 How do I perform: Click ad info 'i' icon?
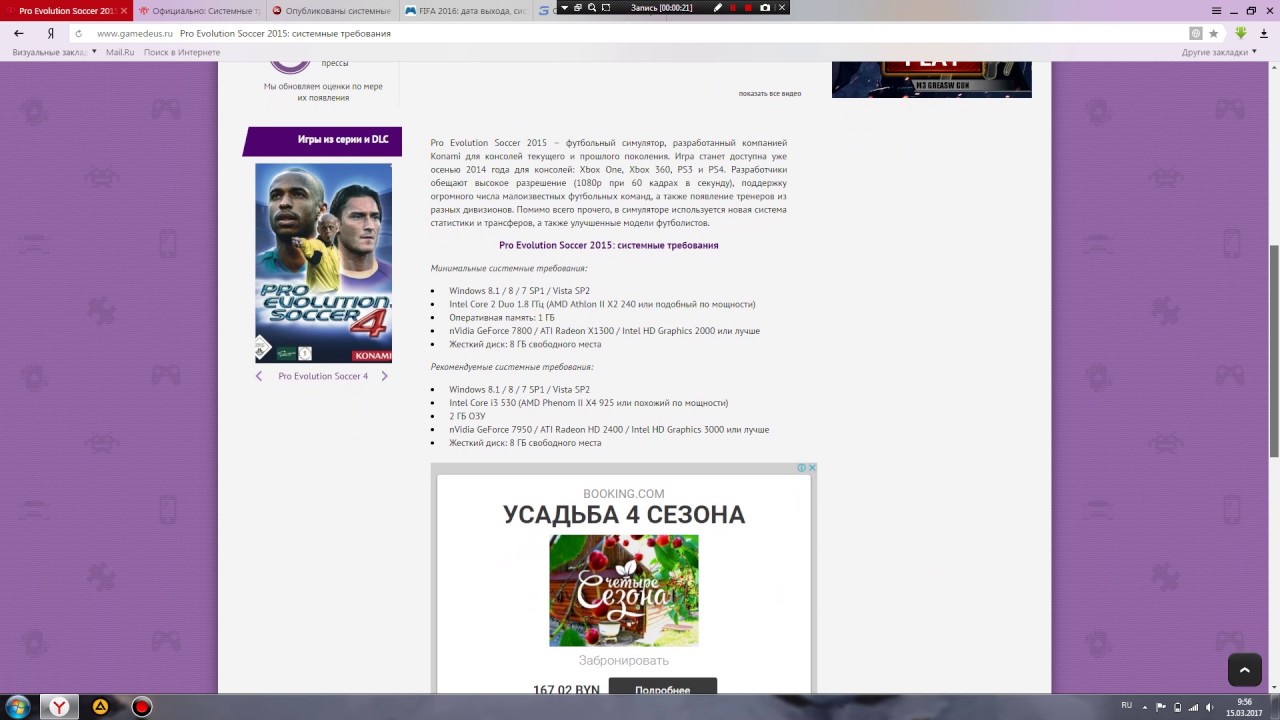coord(802,467)
